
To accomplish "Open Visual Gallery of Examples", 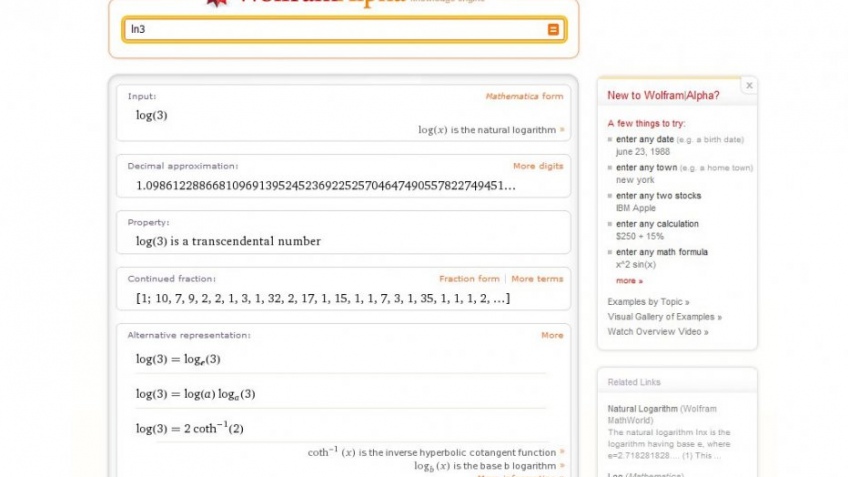I will 664,317.
